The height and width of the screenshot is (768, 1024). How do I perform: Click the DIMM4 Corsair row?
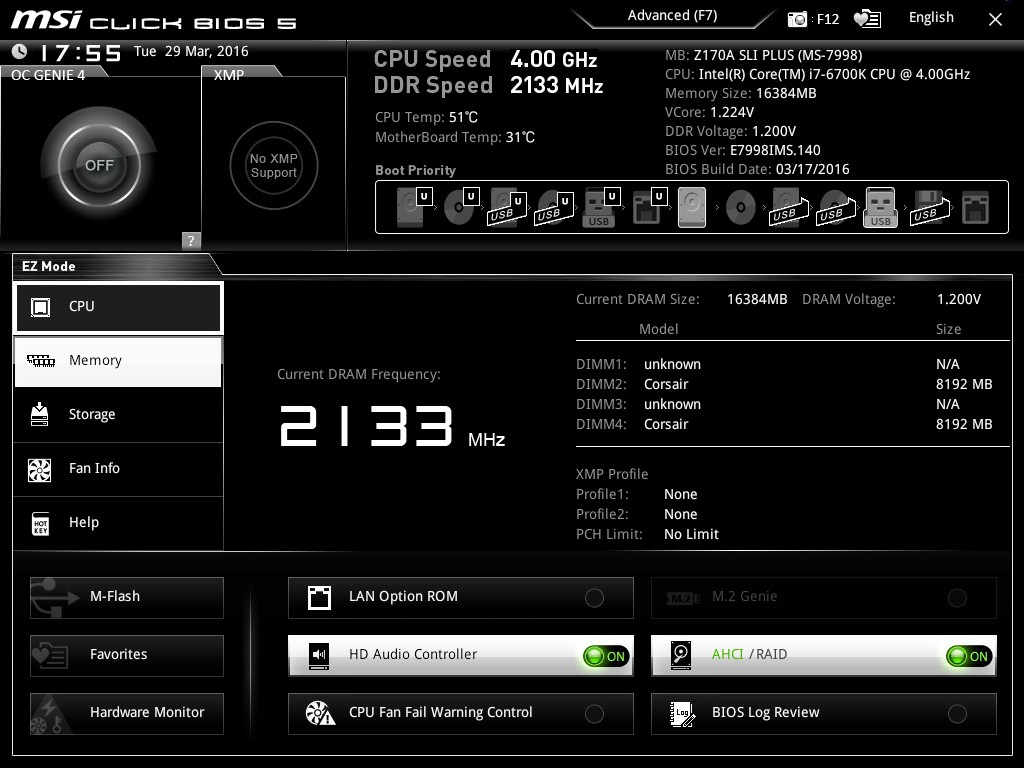784,424
